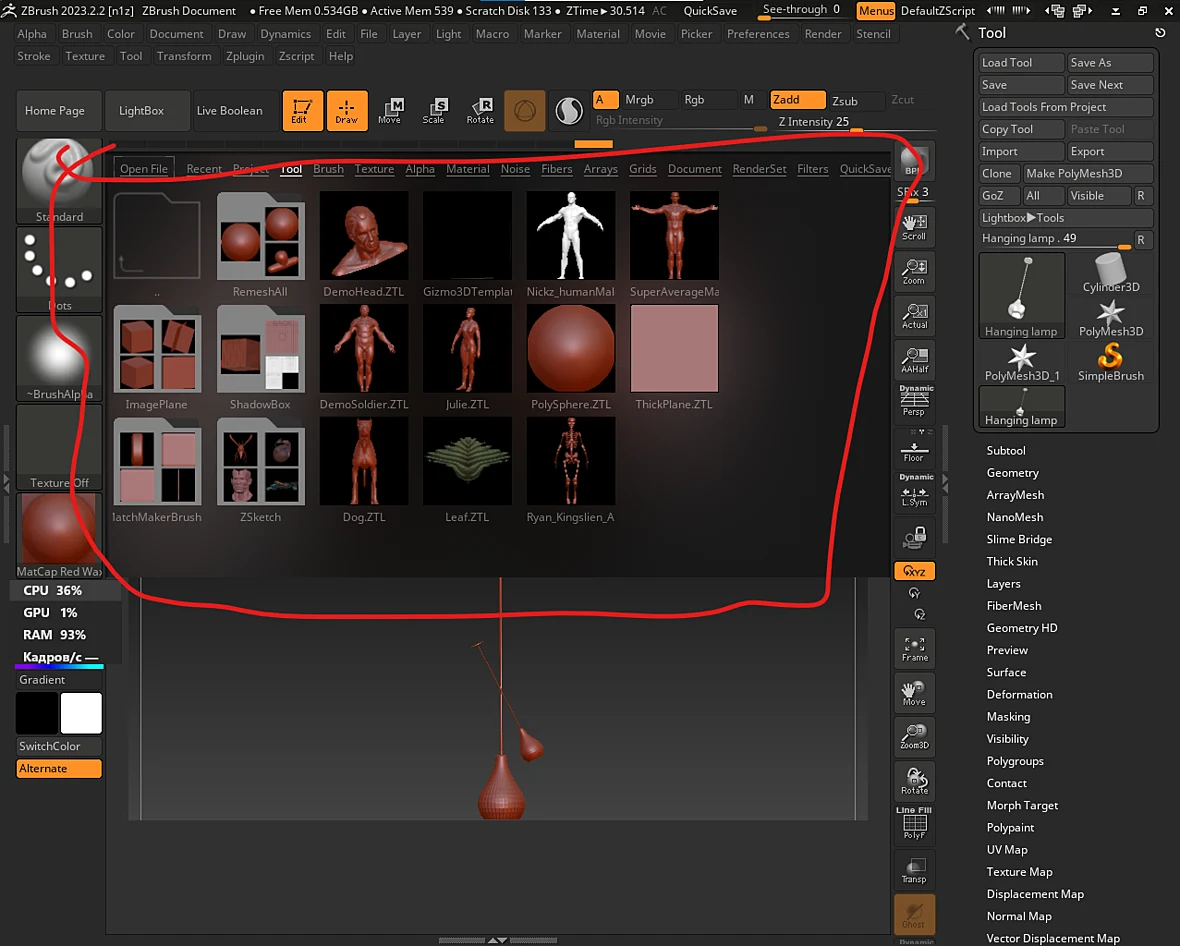Screen dimensions: 1180x946
Task: Select the Scale transform tool
Action: coord(434,111)
